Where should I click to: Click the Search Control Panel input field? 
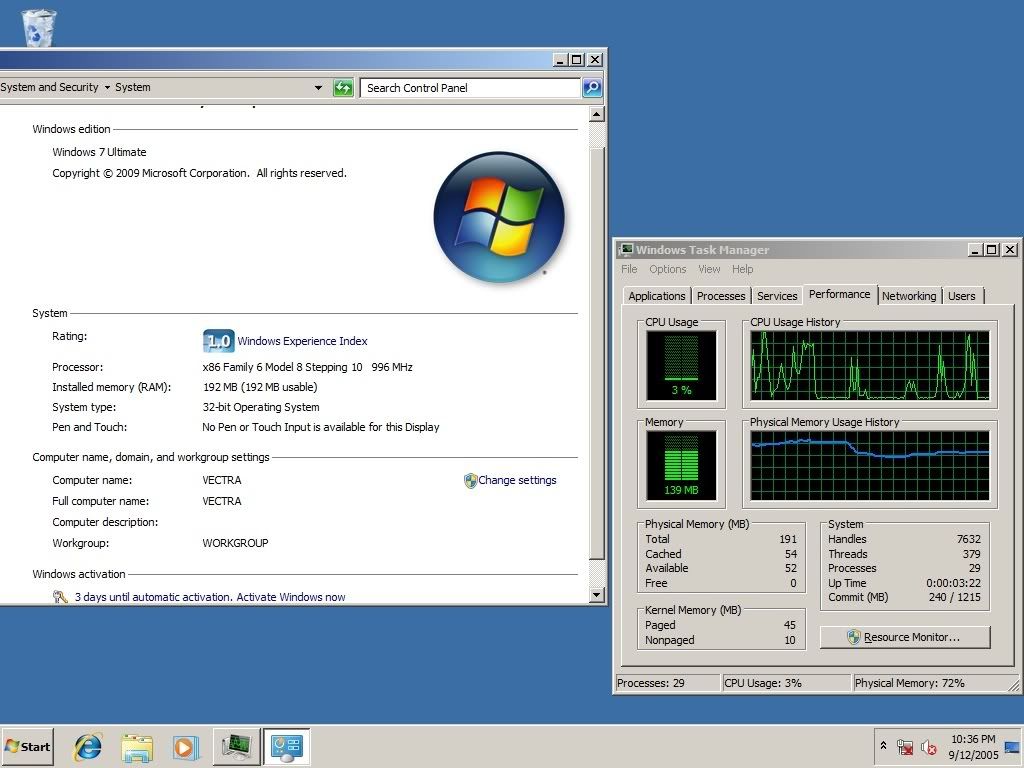[470, 88]
